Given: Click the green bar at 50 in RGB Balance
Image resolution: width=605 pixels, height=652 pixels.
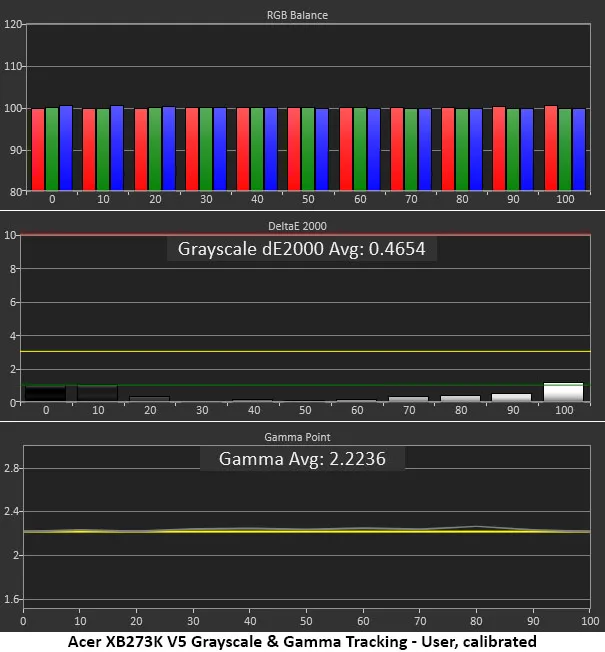Looking at the screenshot, I should [x=308, y=148].
